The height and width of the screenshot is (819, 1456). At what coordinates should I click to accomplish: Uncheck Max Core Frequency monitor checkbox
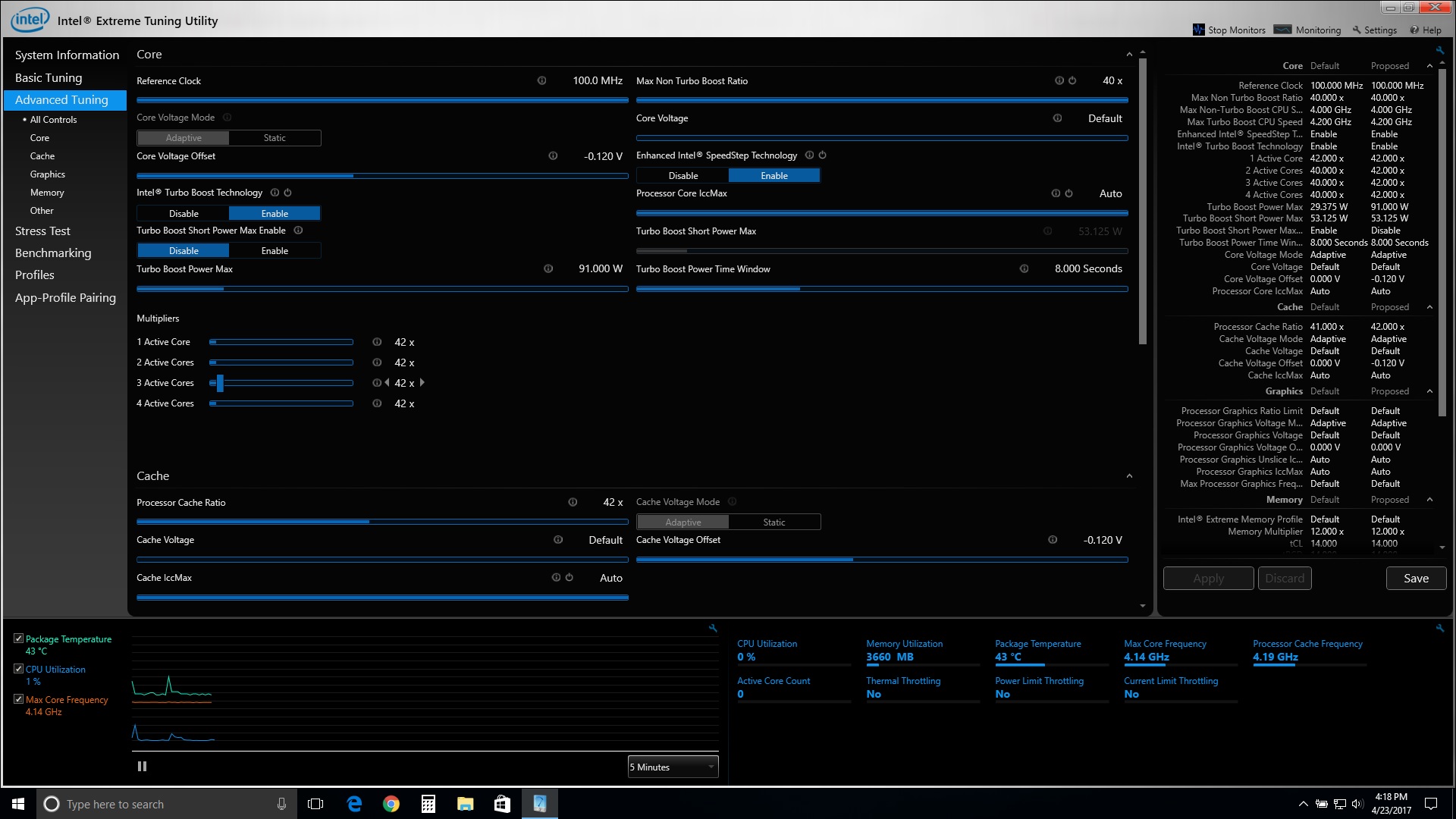pyautogui.click(x=18, y=699)
